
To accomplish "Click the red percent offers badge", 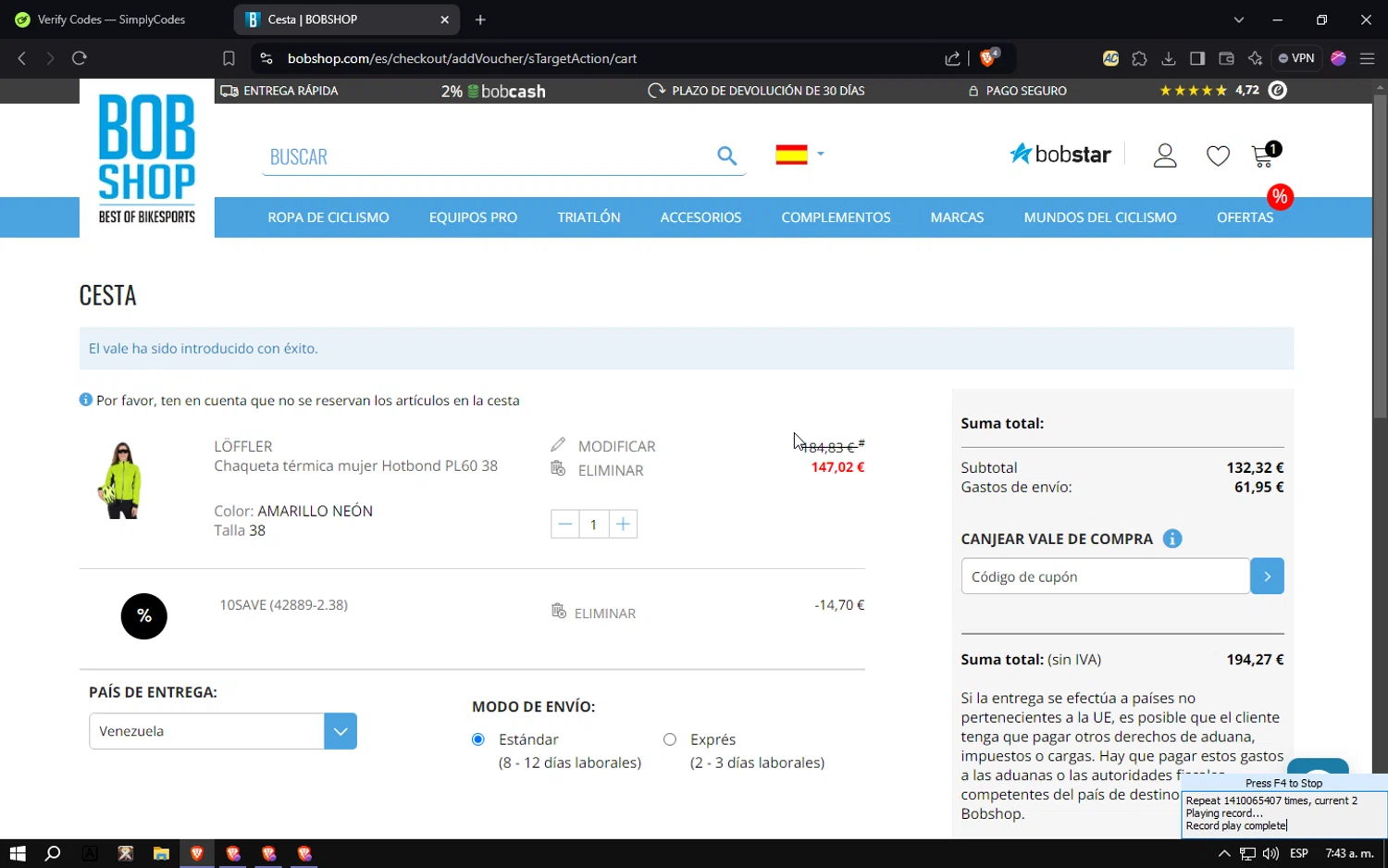I will click(x=1280, y=196).
